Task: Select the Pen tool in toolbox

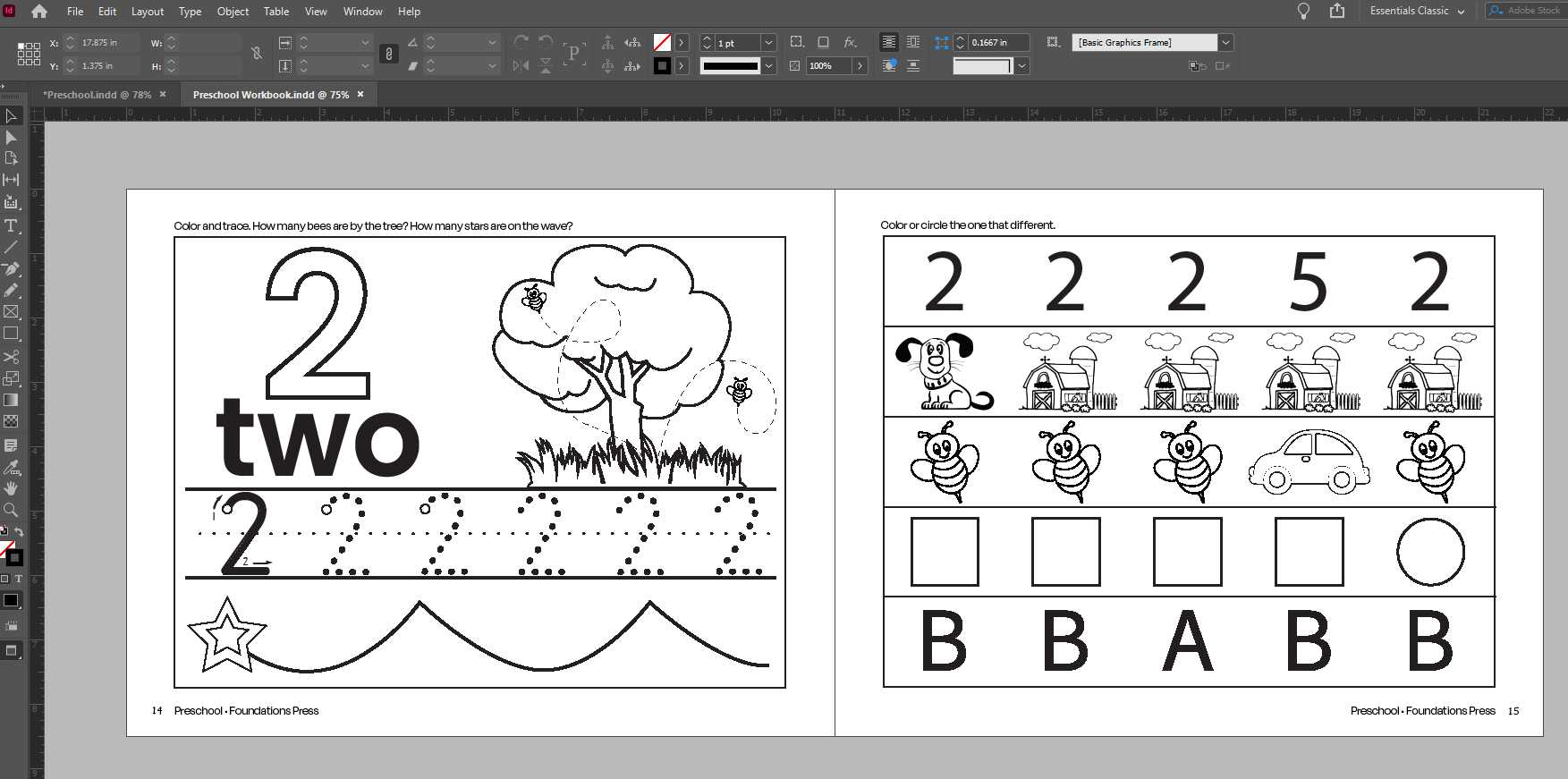Action: pos(11,268)
